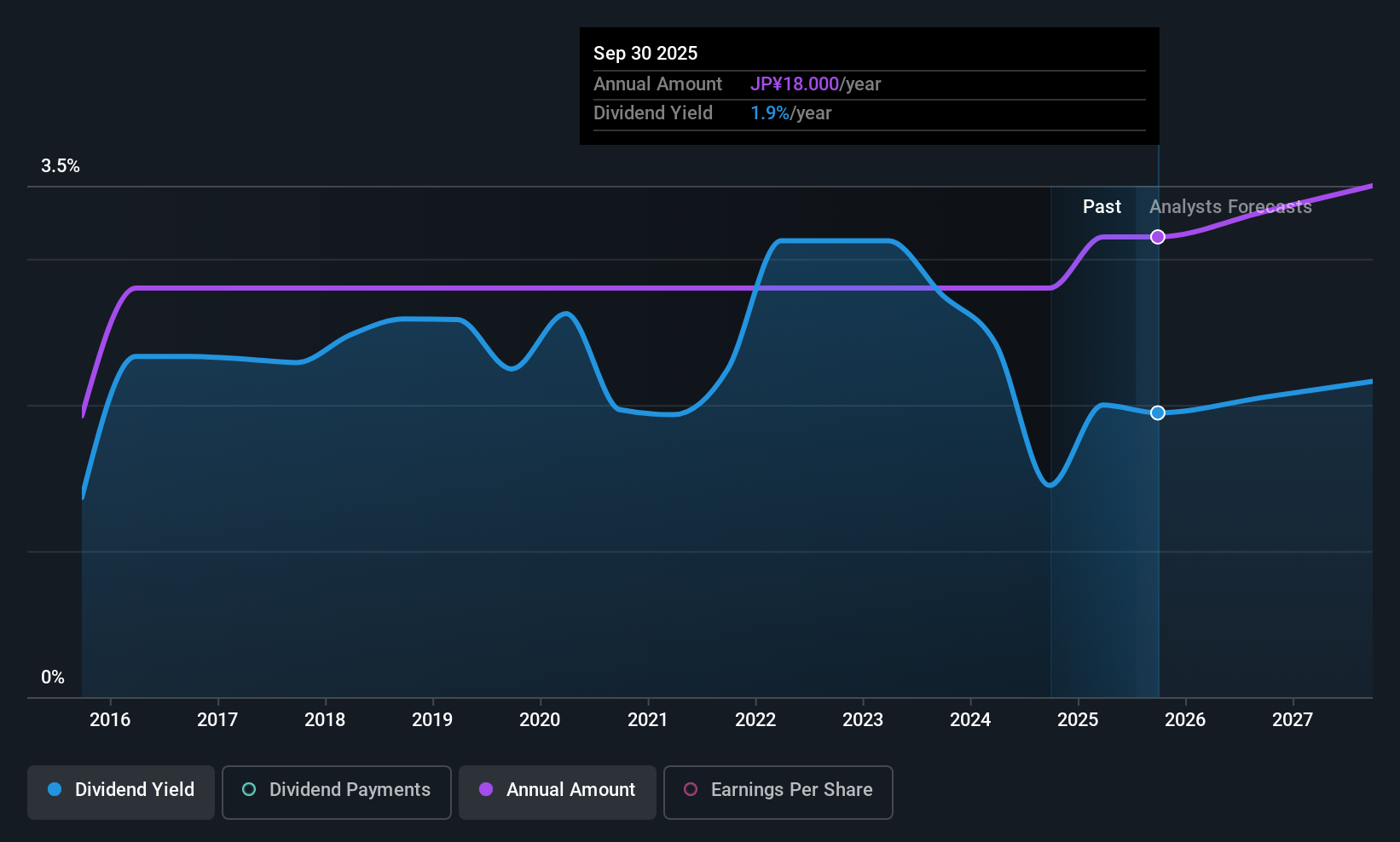Click the 3.5% y-axis label

(61, 166)
